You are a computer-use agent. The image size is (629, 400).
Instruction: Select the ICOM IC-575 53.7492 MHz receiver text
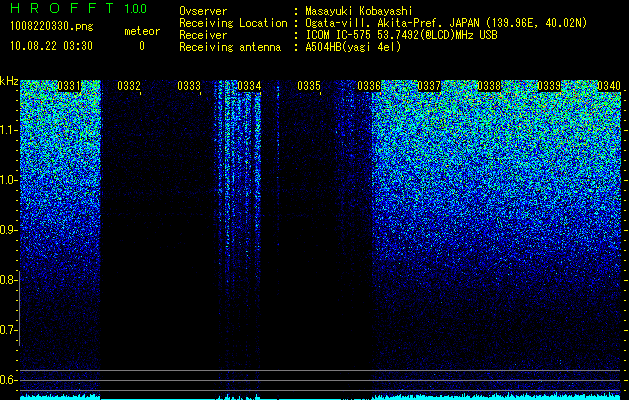tap(401, 35)
